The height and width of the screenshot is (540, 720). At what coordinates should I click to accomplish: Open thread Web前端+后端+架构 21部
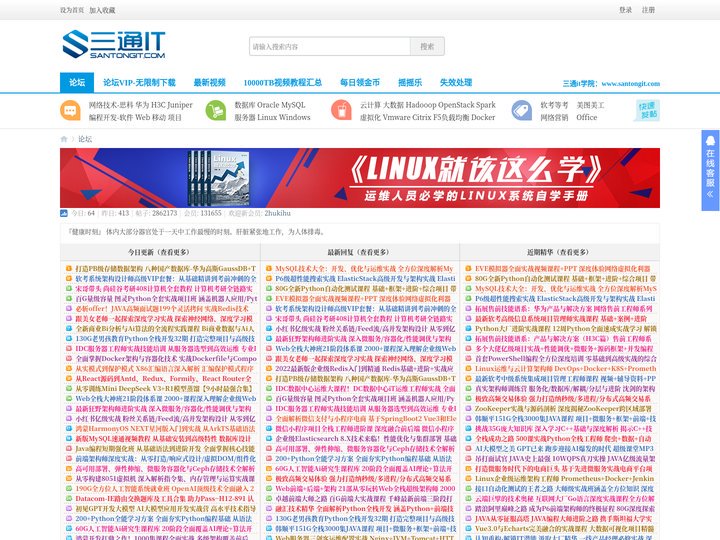(x=366, y=489)
